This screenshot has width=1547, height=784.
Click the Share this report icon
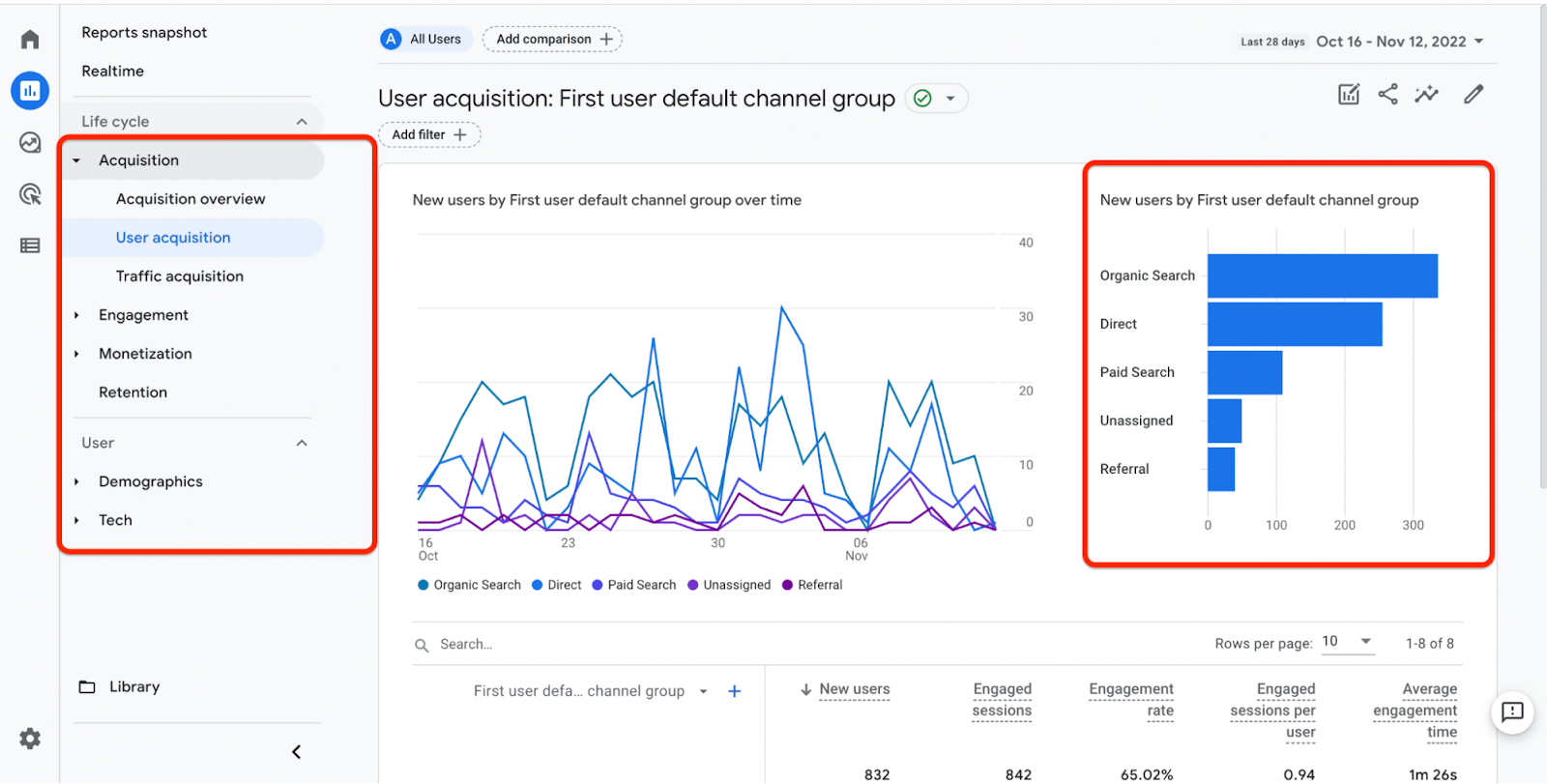point(1387,94)
